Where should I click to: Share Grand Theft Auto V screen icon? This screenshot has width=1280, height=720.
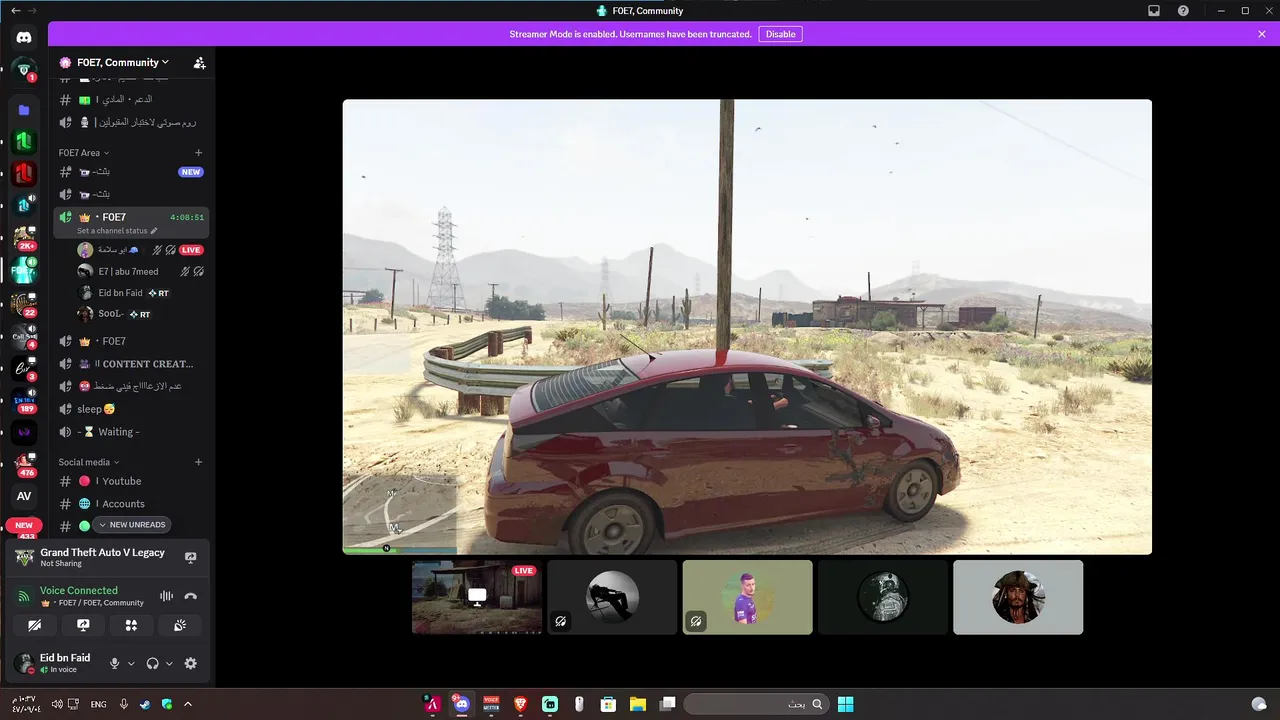coord(191,557)
